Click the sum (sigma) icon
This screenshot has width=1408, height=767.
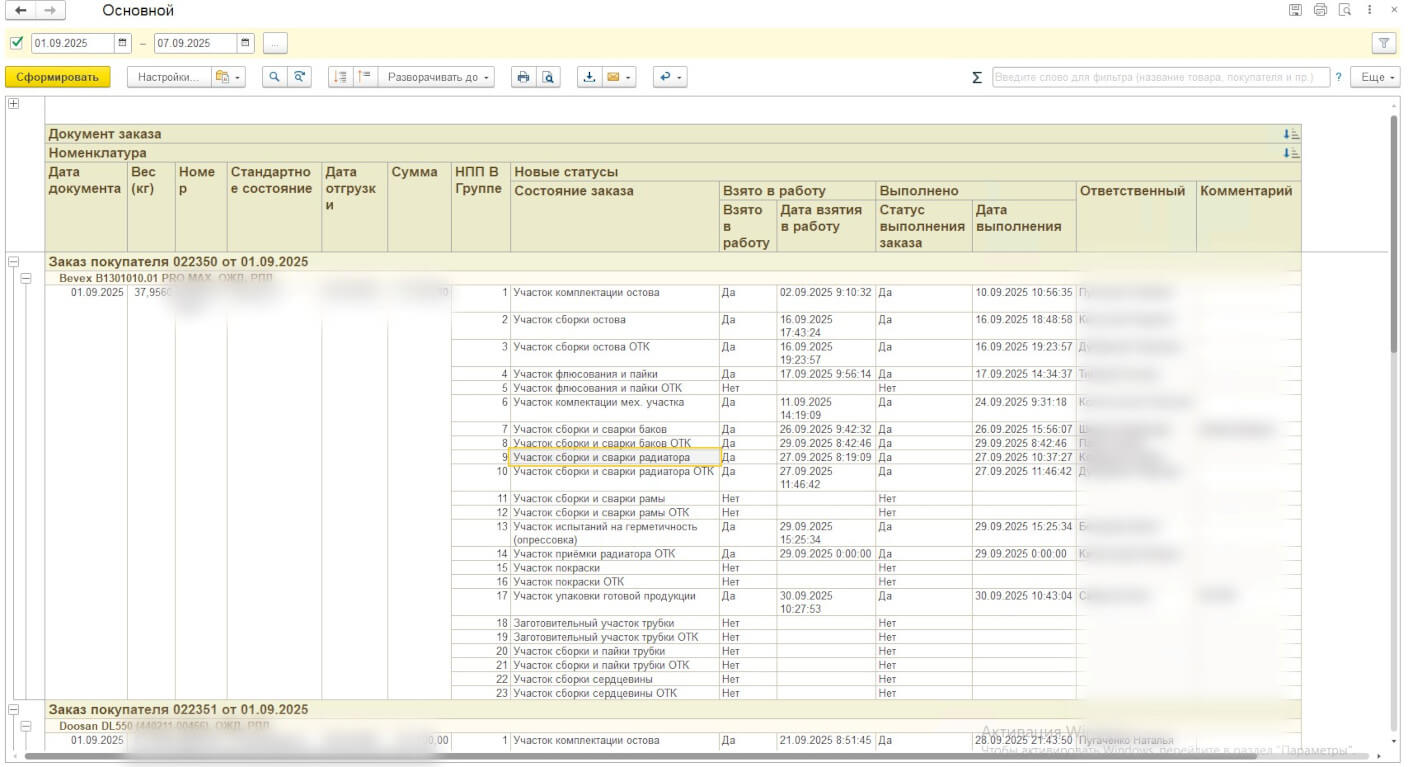[977, 78]
